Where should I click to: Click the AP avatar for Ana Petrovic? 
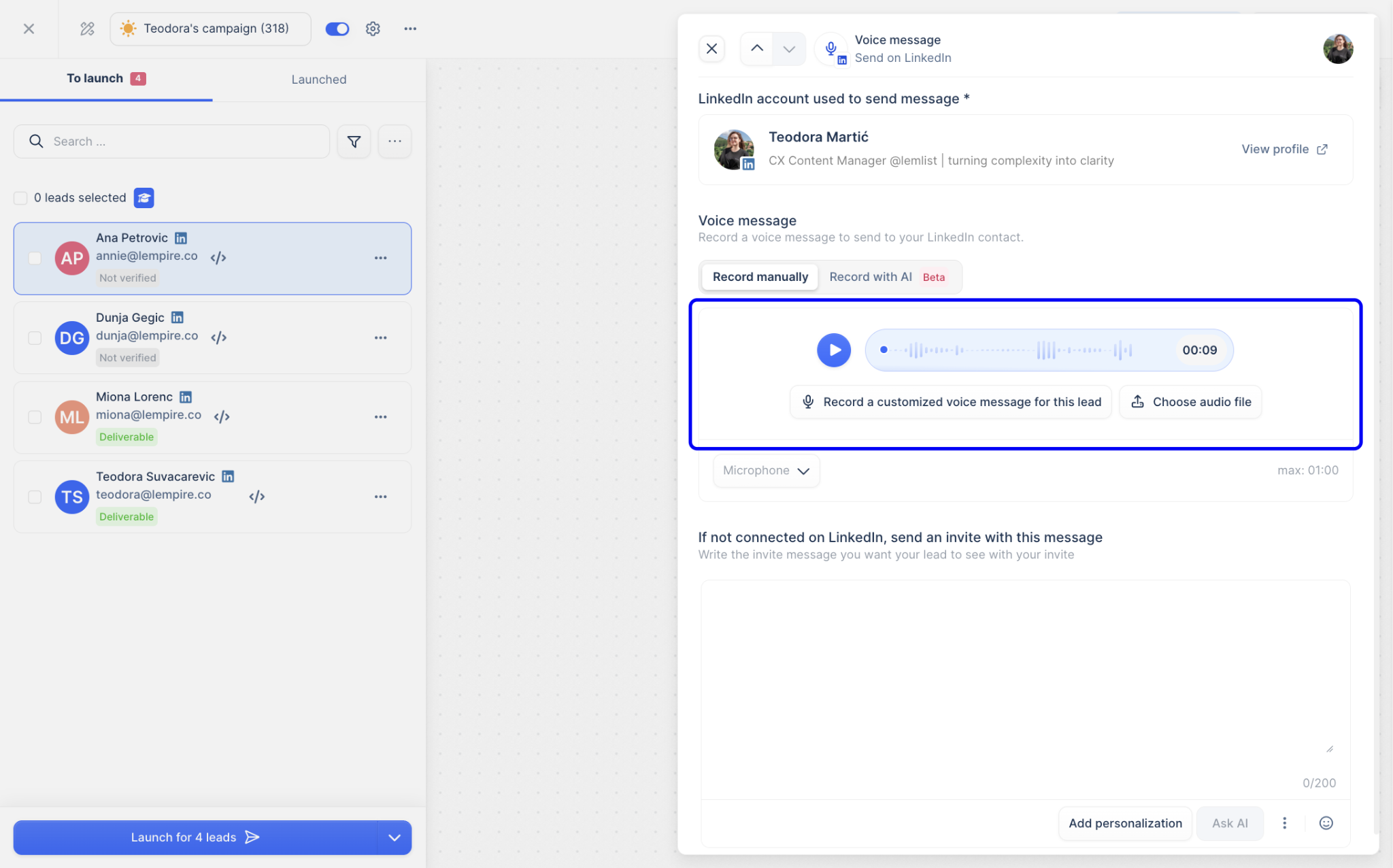72,258
